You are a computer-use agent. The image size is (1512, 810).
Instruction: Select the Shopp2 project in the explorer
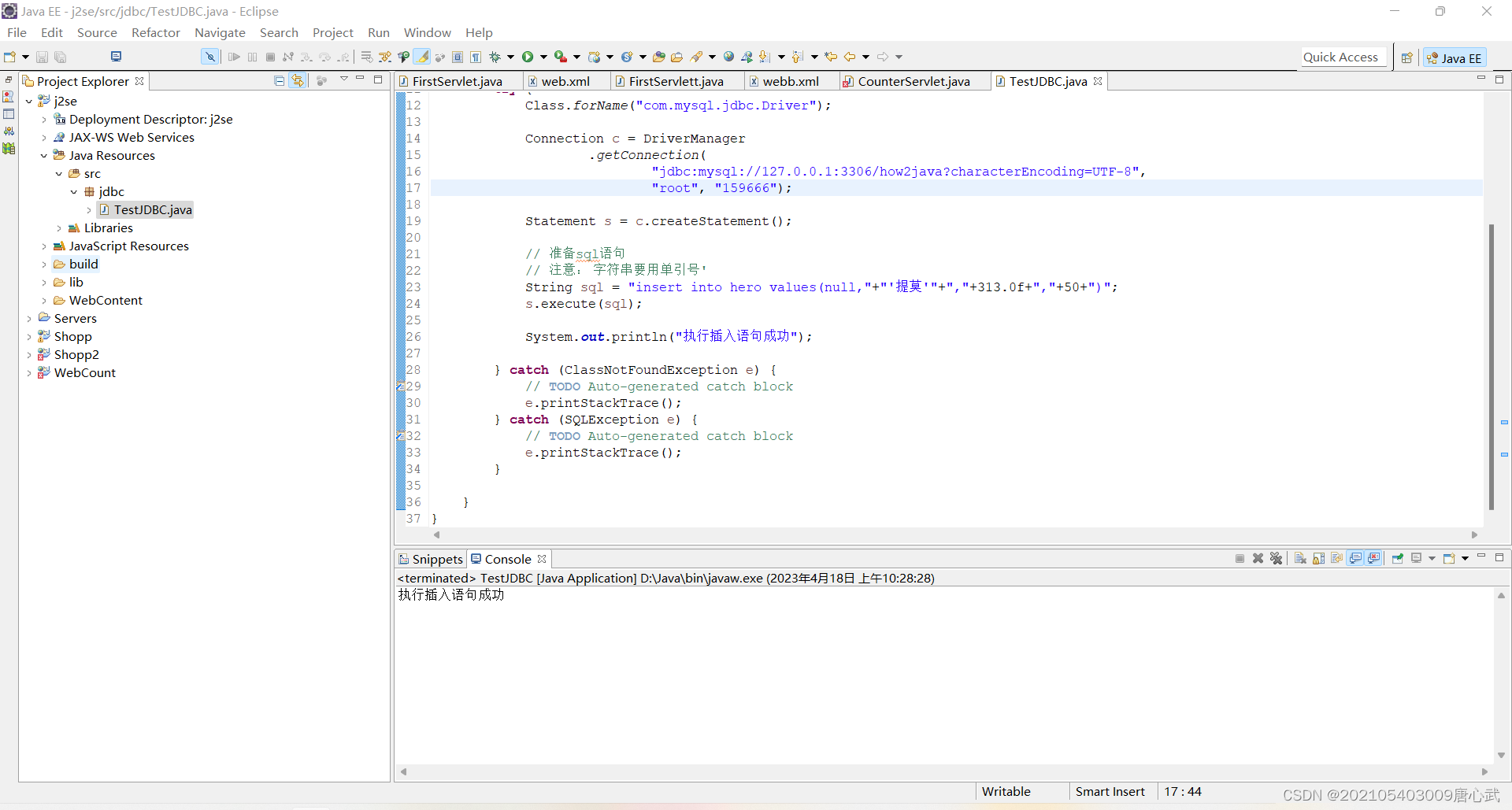coord(76,354)
